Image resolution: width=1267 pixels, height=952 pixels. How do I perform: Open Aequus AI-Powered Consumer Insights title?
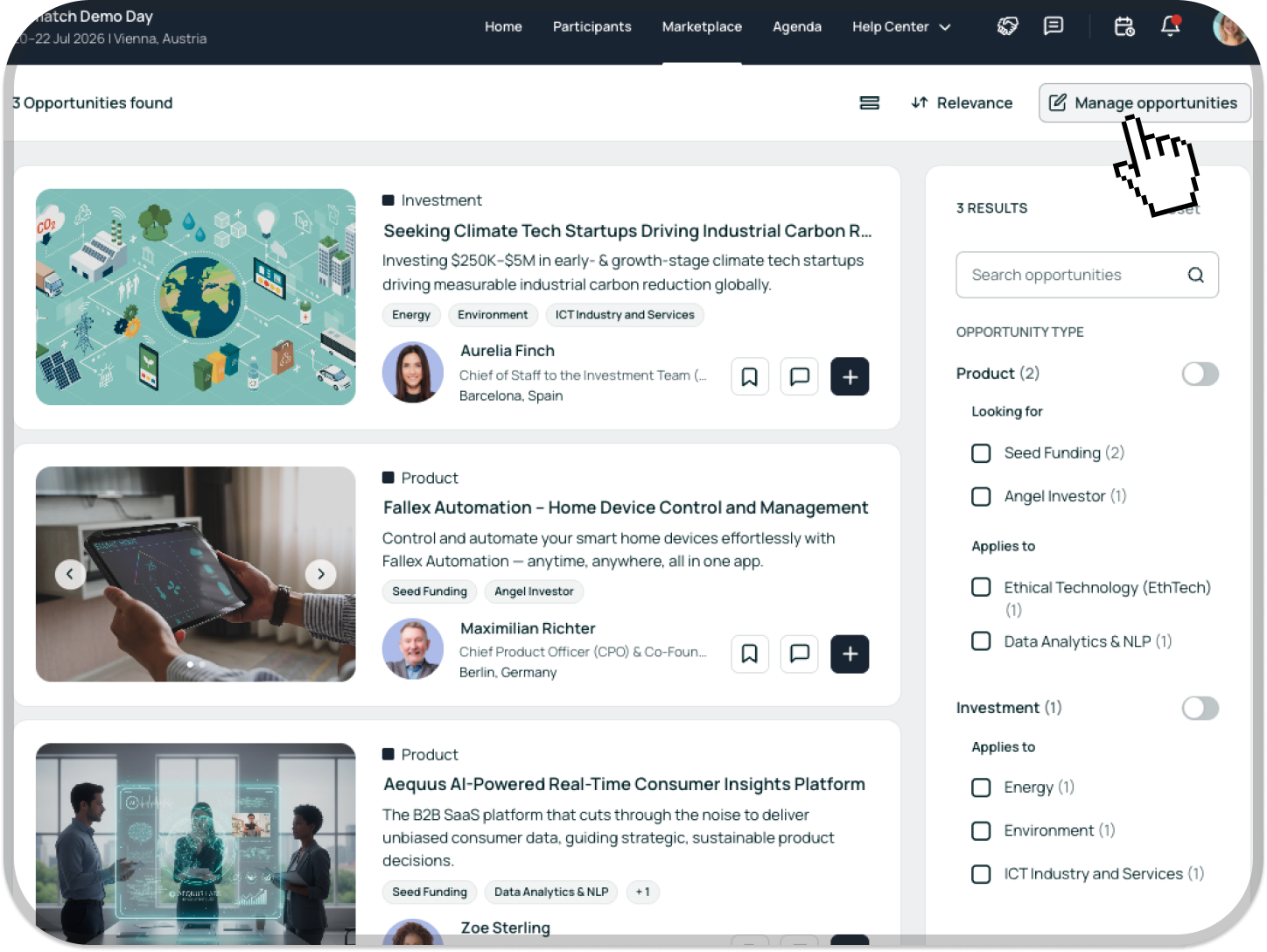(624, 785)
